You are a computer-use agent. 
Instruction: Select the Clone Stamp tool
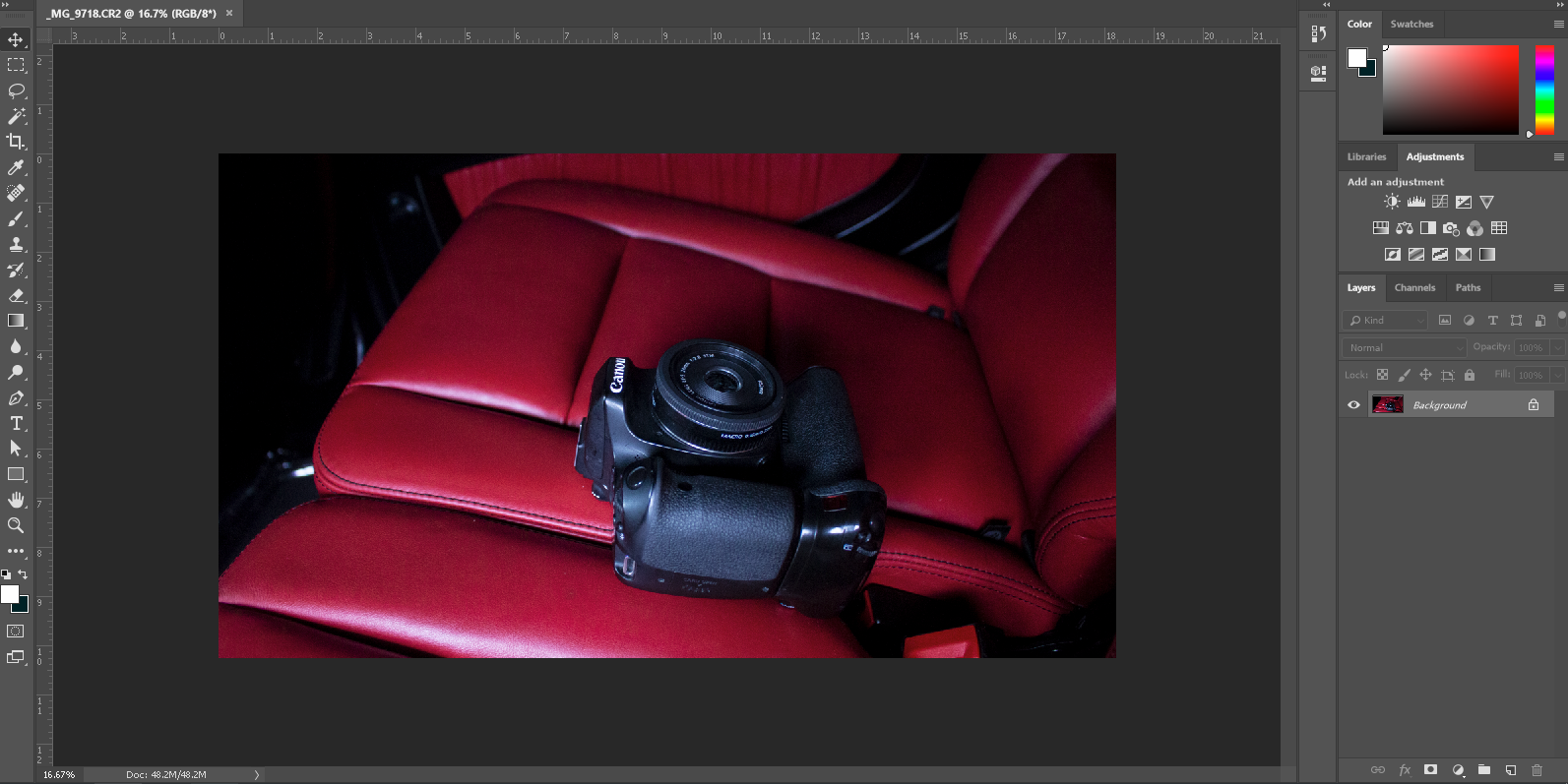coord(16,244)
